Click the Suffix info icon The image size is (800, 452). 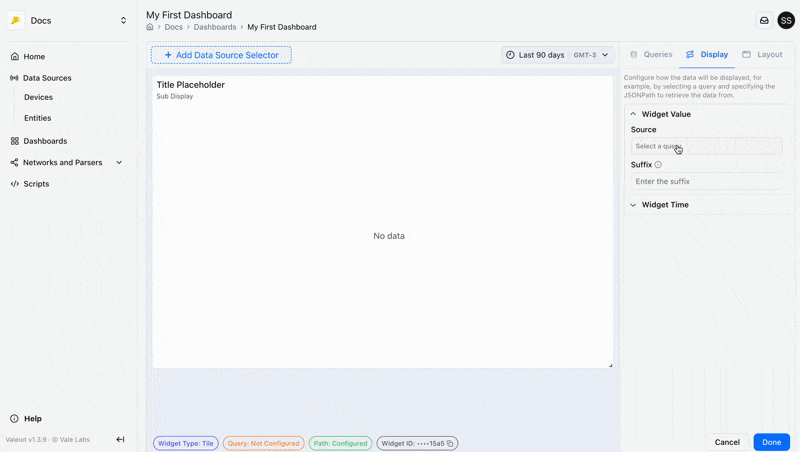pyautogui.click(x=658, y=165)
